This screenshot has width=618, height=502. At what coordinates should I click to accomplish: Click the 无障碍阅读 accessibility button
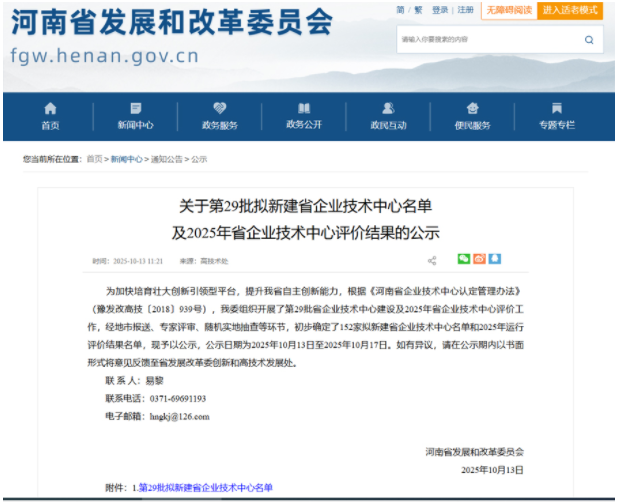(x=508, y=10)
